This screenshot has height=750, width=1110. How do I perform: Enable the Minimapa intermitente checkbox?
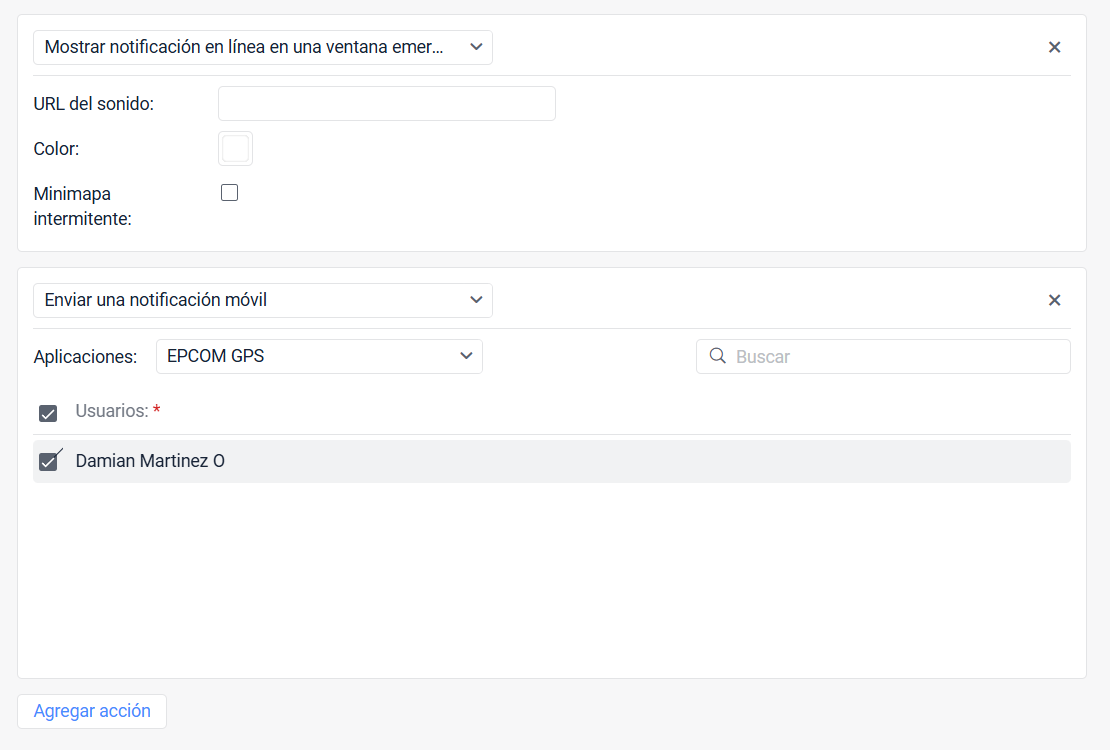pyautogui.click(x=229, y=193)
